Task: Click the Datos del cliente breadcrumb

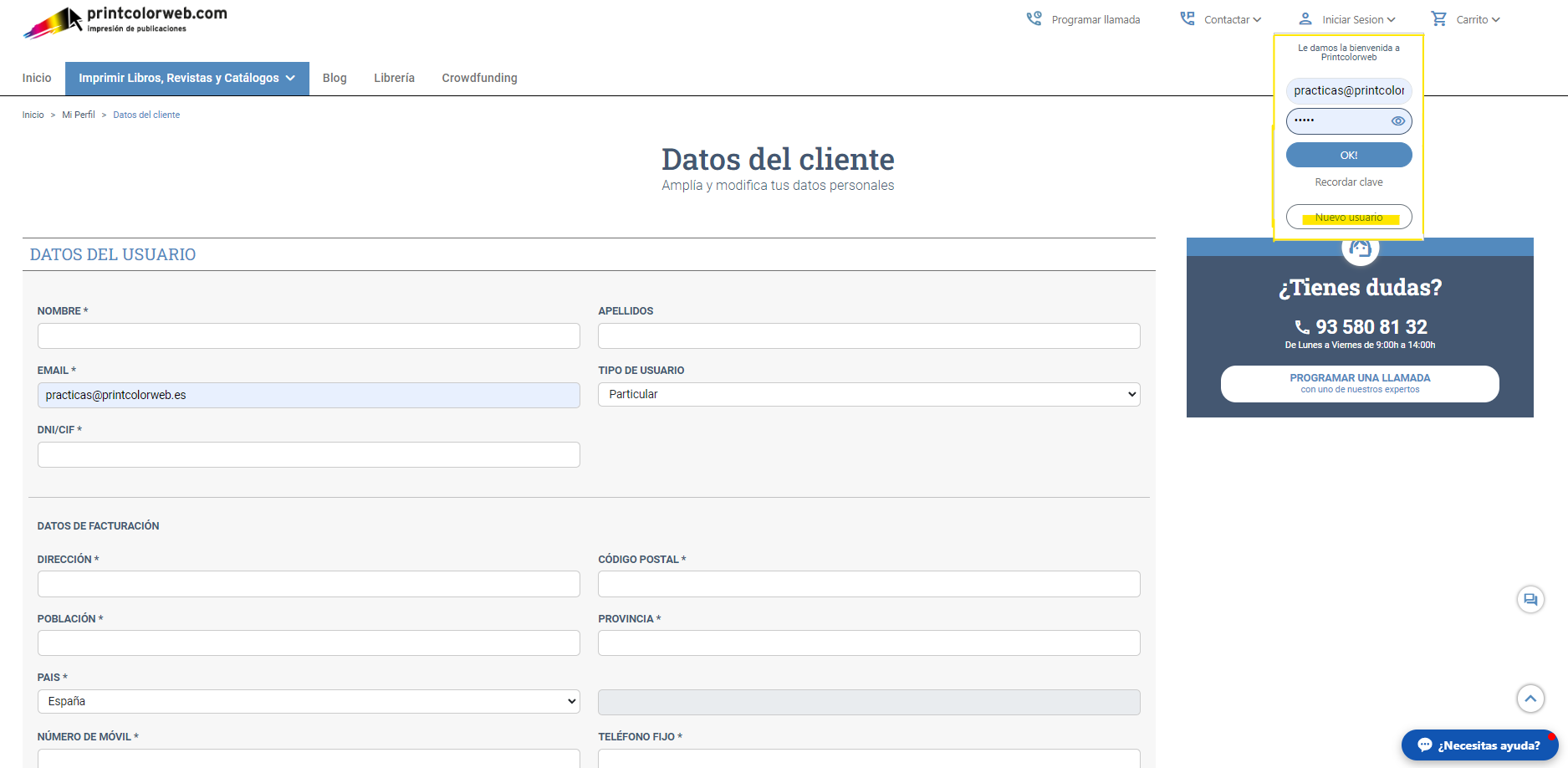Action: 146,115
